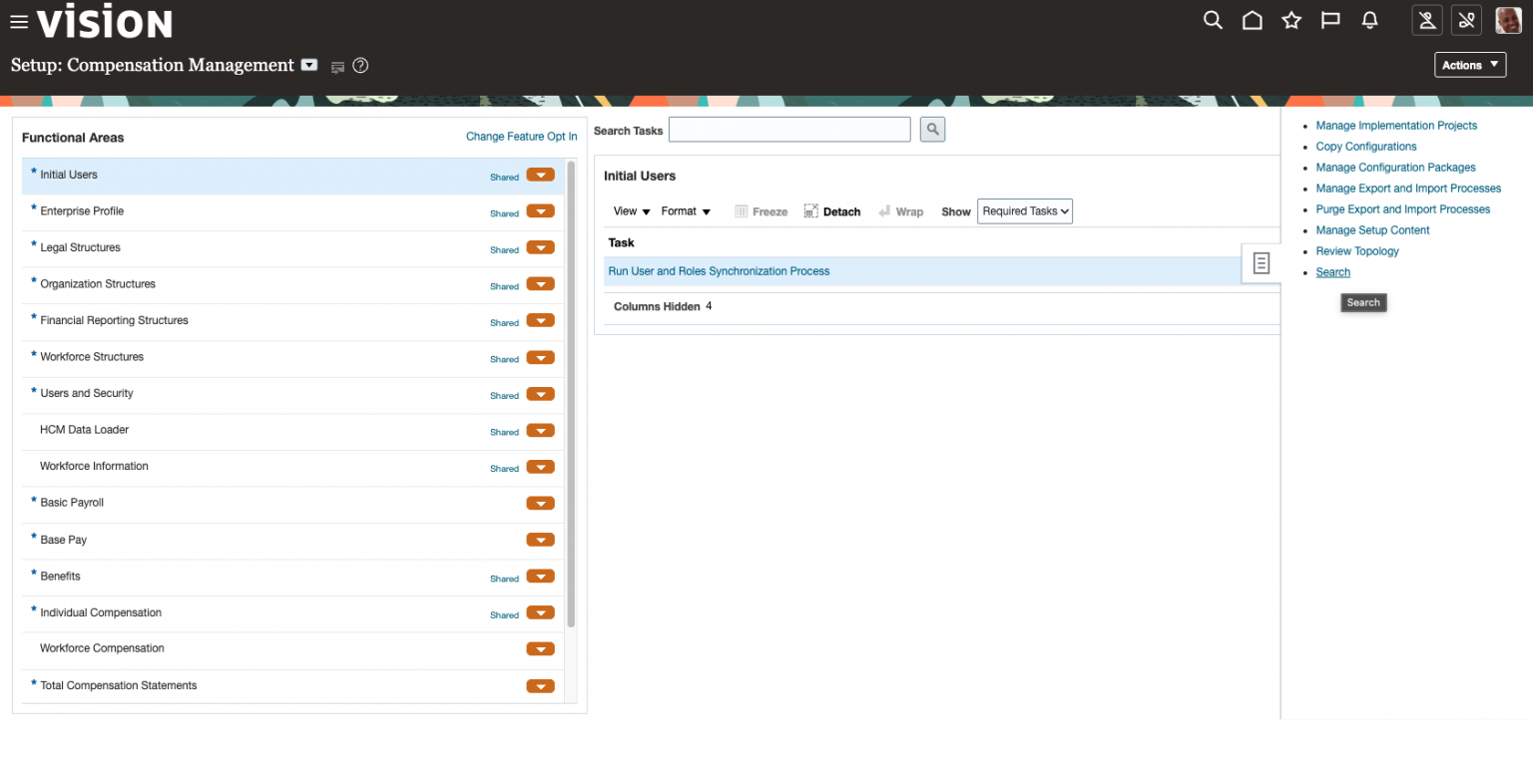
Task: Expand the Show Required Tasks dropdown
Action: pos(1025,211)
